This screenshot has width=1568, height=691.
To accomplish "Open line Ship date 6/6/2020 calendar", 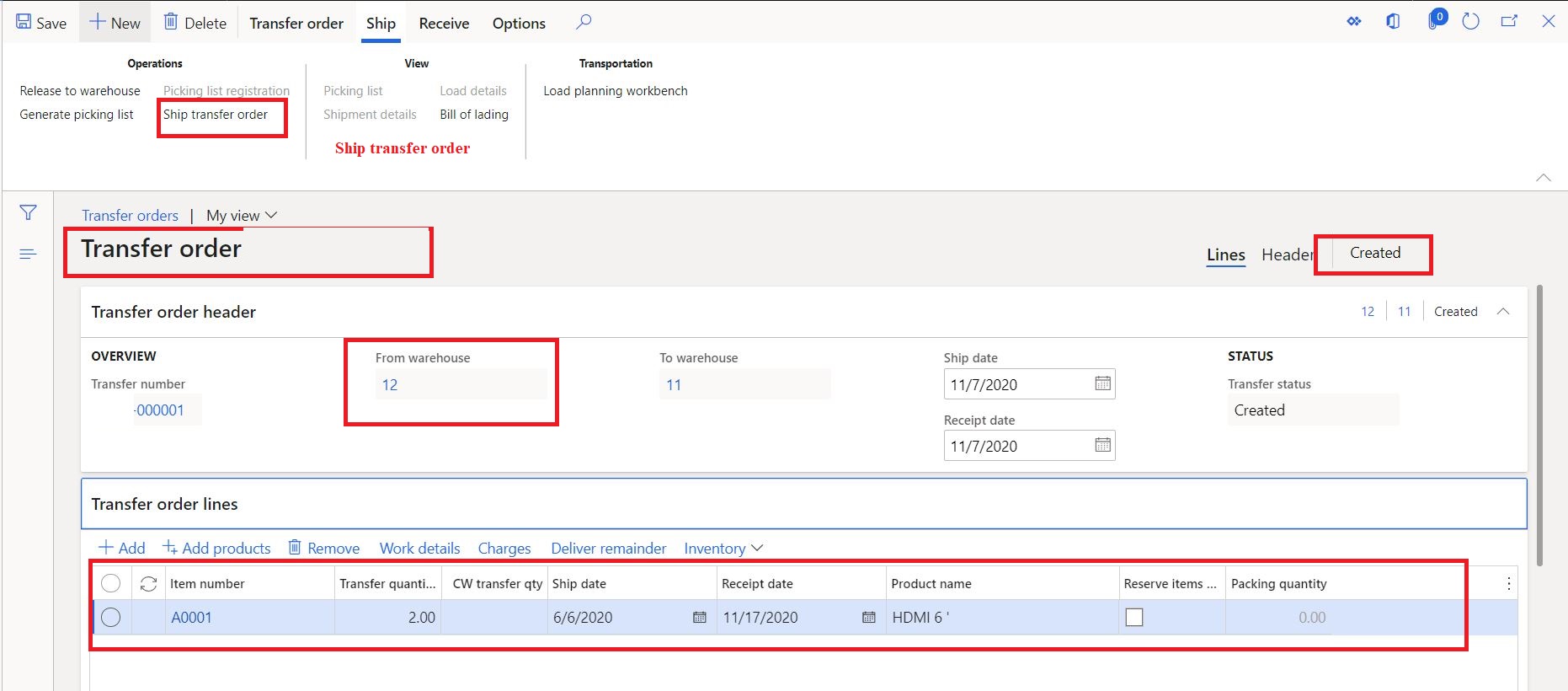I will [699, 618].
